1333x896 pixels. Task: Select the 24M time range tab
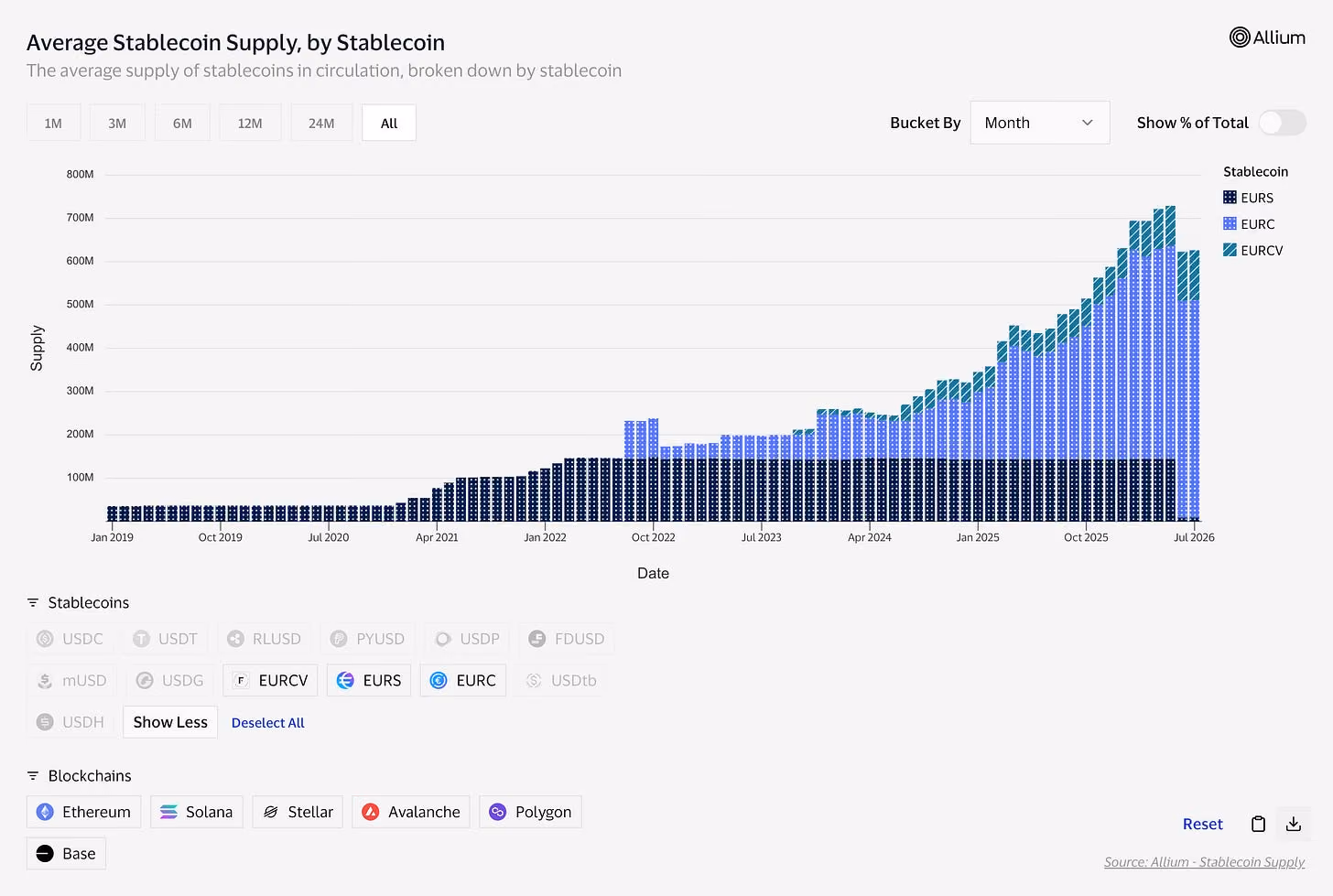pos(321,123)
